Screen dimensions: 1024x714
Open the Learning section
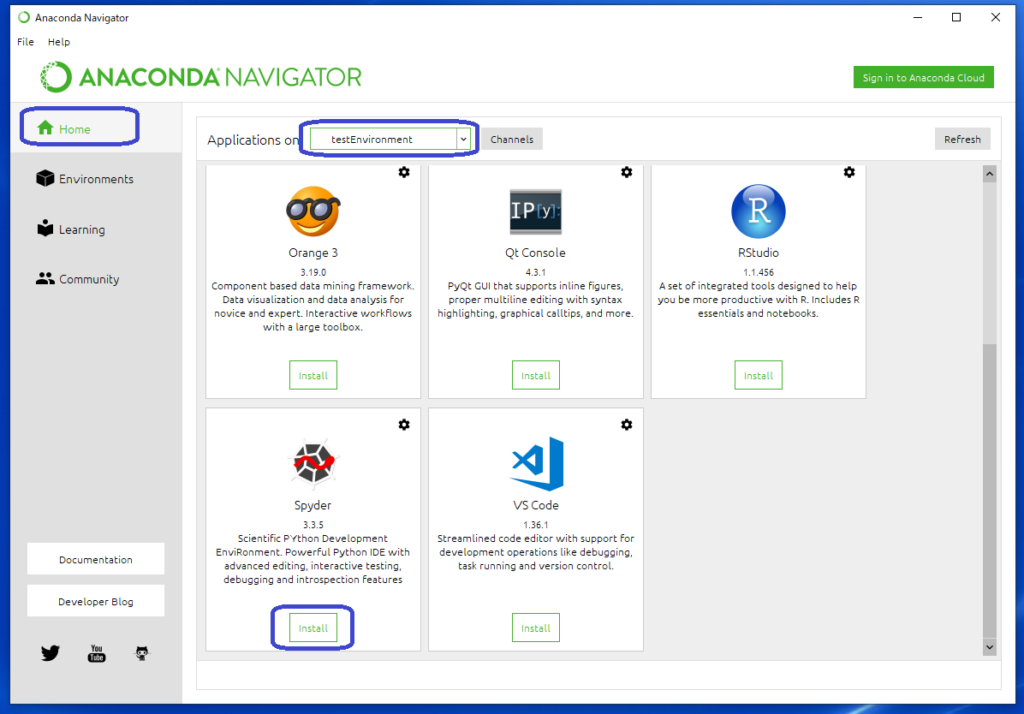coord(71,229)
